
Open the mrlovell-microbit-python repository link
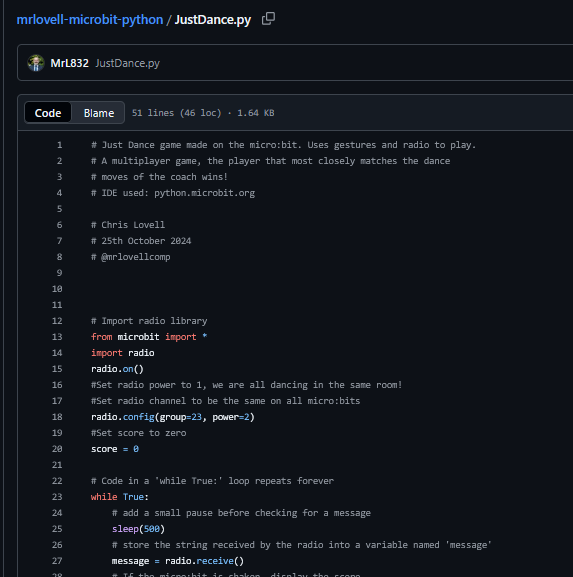[x=90, y=20]
